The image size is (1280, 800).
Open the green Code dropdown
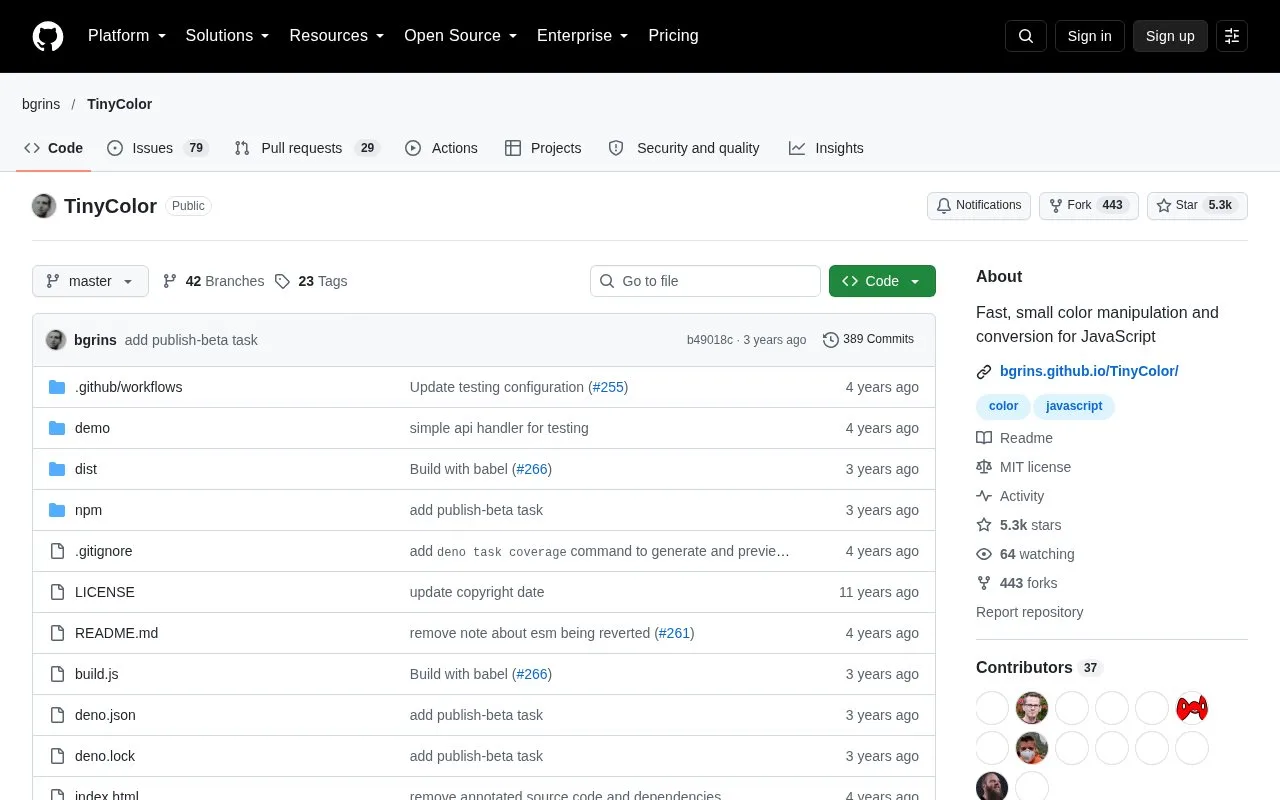click(882, 281)
